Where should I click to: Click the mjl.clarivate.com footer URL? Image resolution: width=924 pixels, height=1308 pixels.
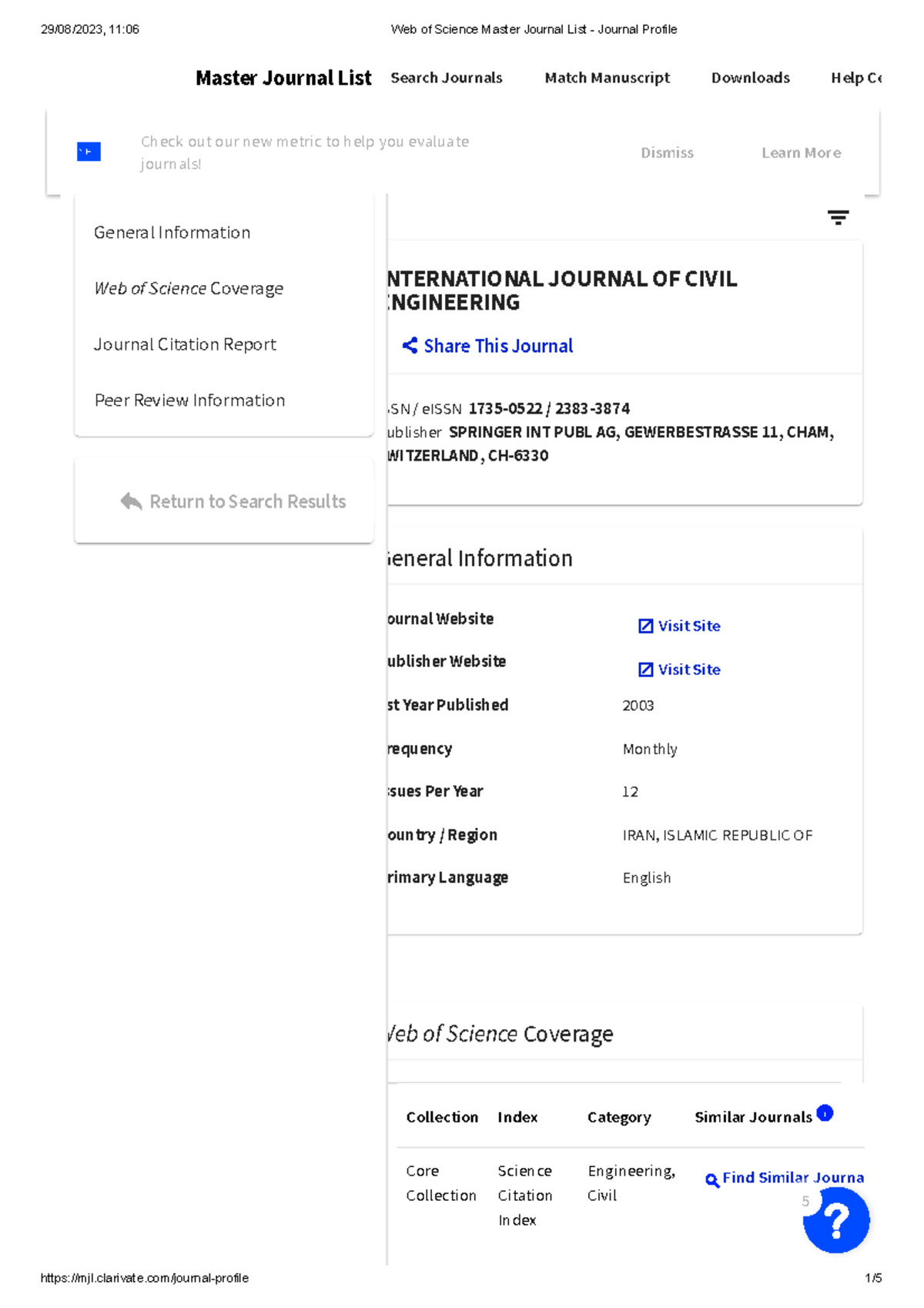144,1278
